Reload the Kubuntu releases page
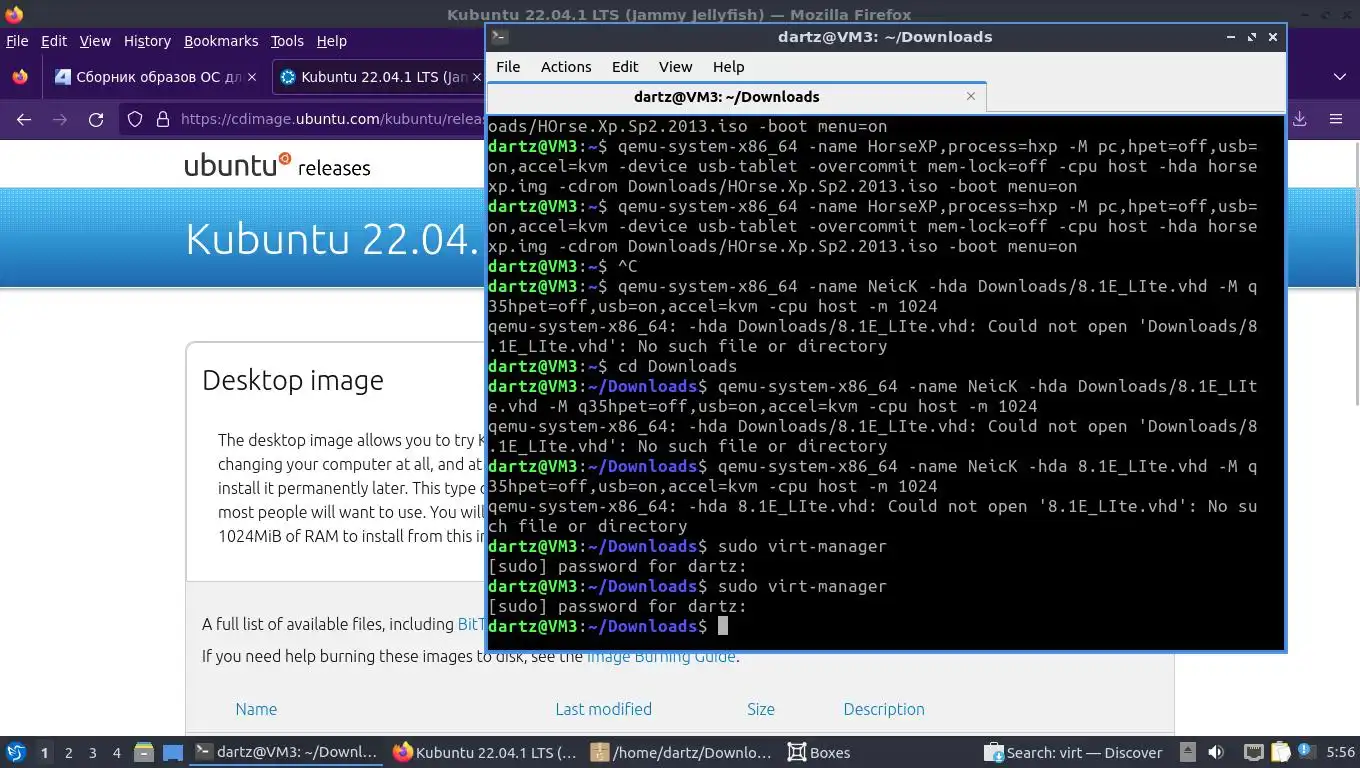Screen dimensions: 1360x768 coord(96,119)
